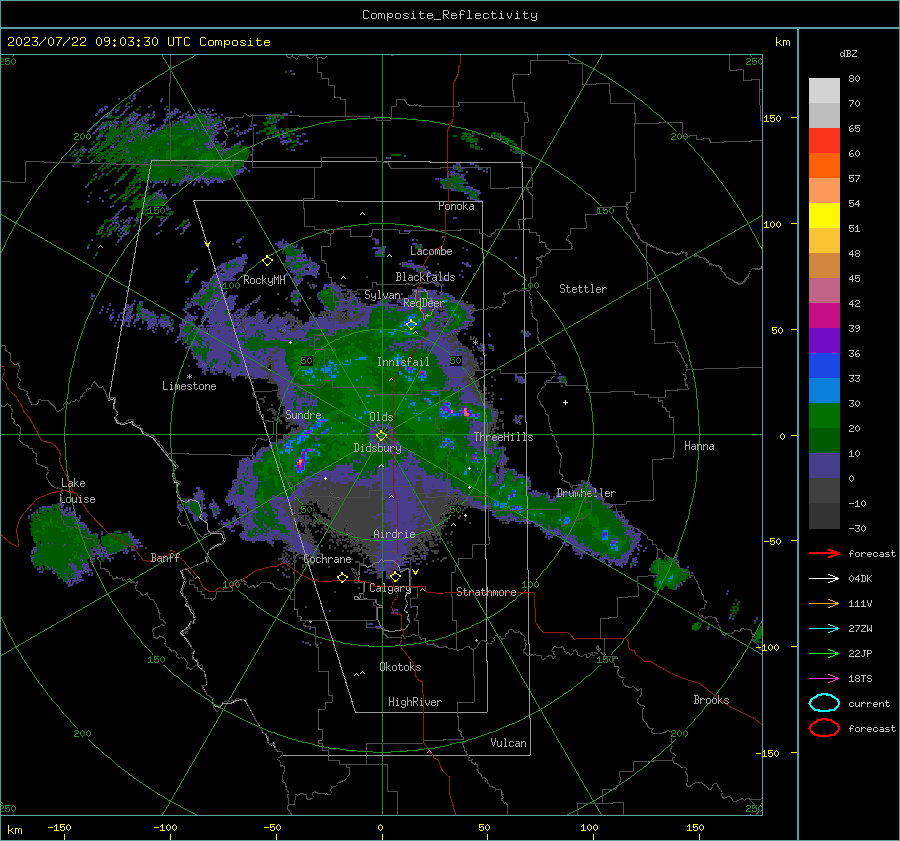900x841 pixels.
Task: Click the Ponoka town label
Action: [x=456, y=206]
